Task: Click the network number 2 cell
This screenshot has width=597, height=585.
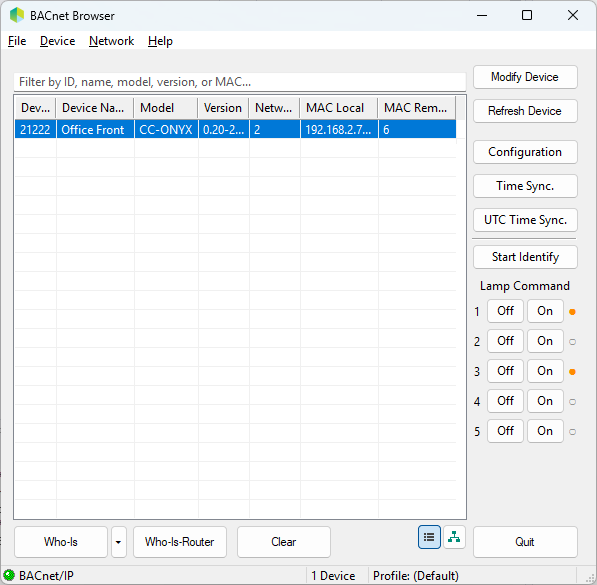Action: coord(274,129)
